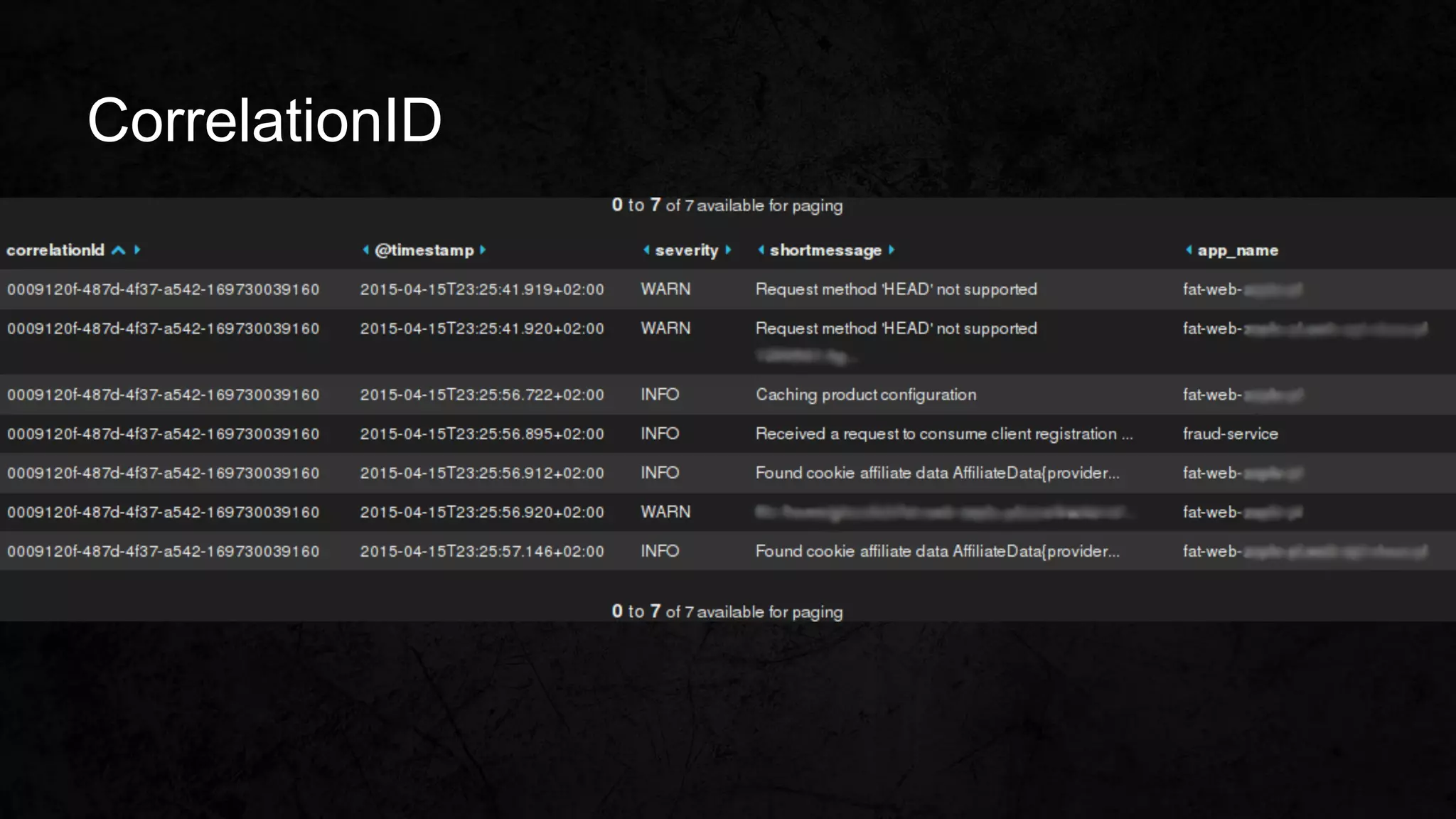
Task: Move @timestamp column right with arrow
Action: coord(483,250)
